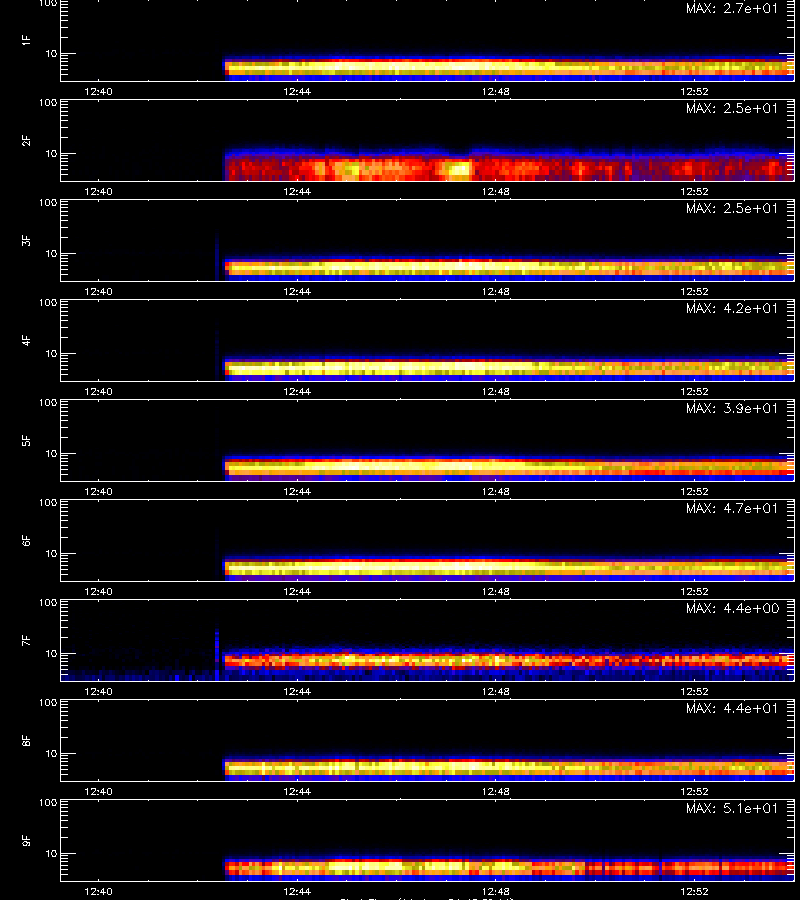Image resolution: width=800 pixels, height=900 pixels.
Task: Click the 12:44 tick label below the 4F panel
Action: click(x=297, y=391)
